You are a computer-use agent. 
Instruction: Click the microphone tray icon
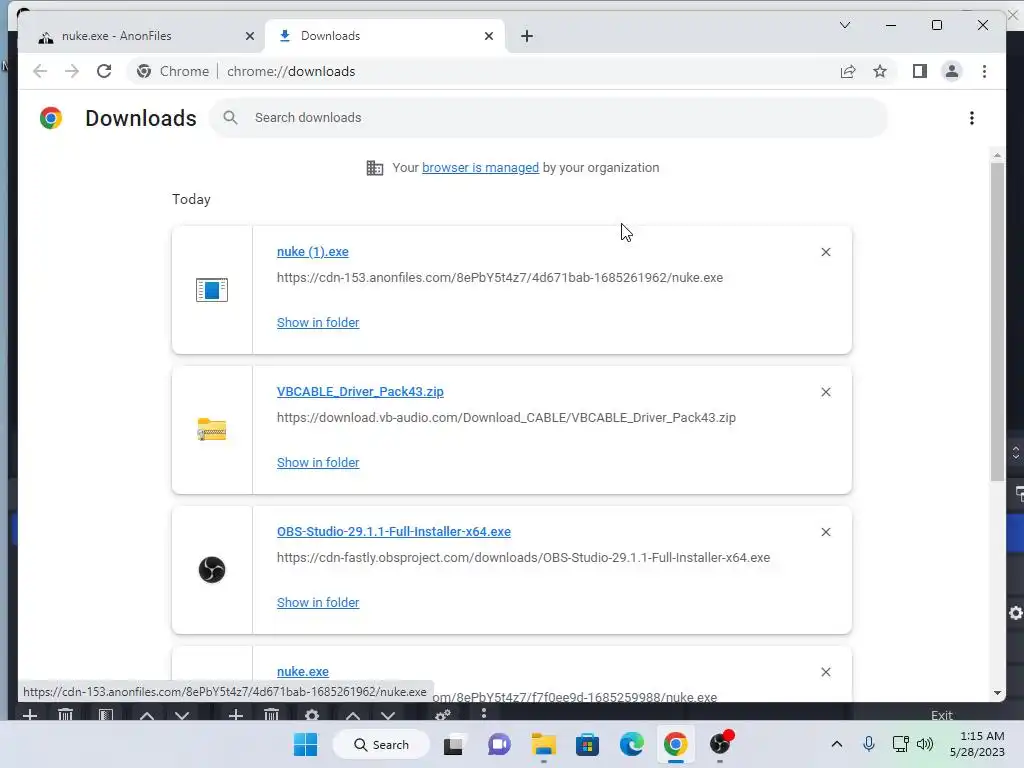[x=869, y=744]
